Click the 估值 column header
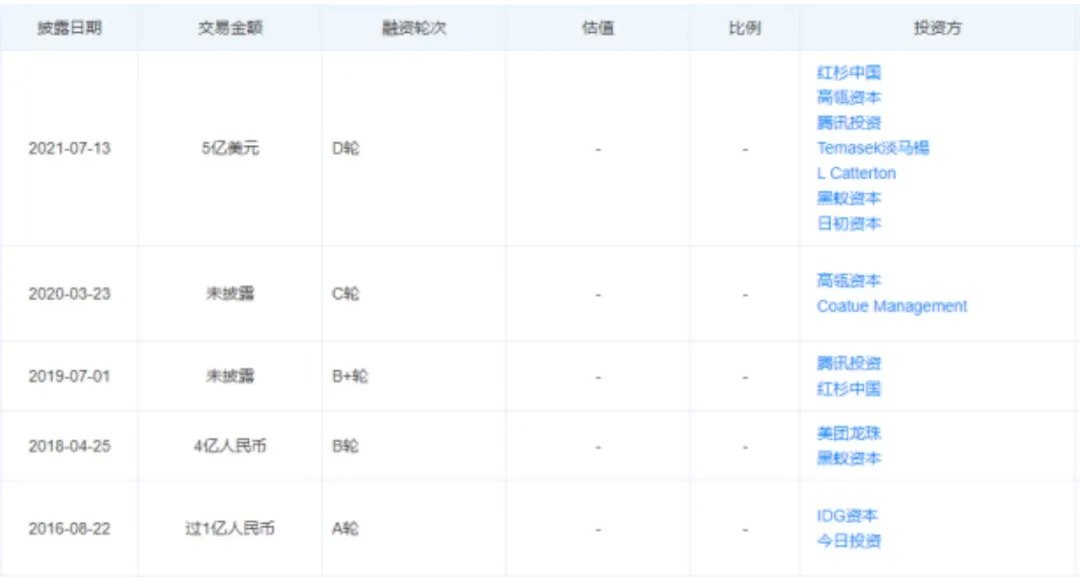1080x582 pixels. pyautogui.click(x=598, y=28)
